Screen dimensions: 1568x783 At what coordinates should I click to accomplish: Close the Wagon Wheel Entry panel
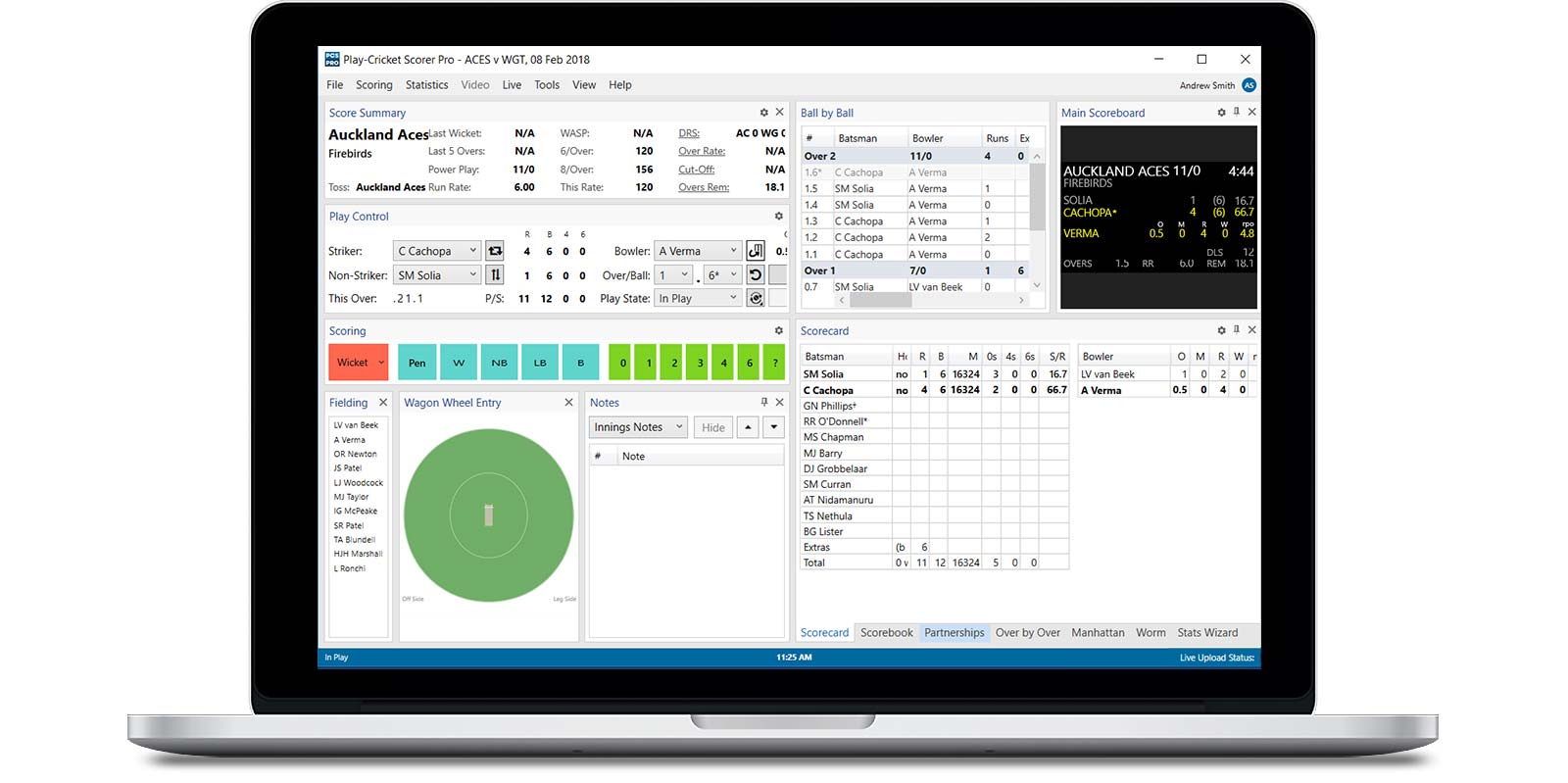click(x=568, y=403)
